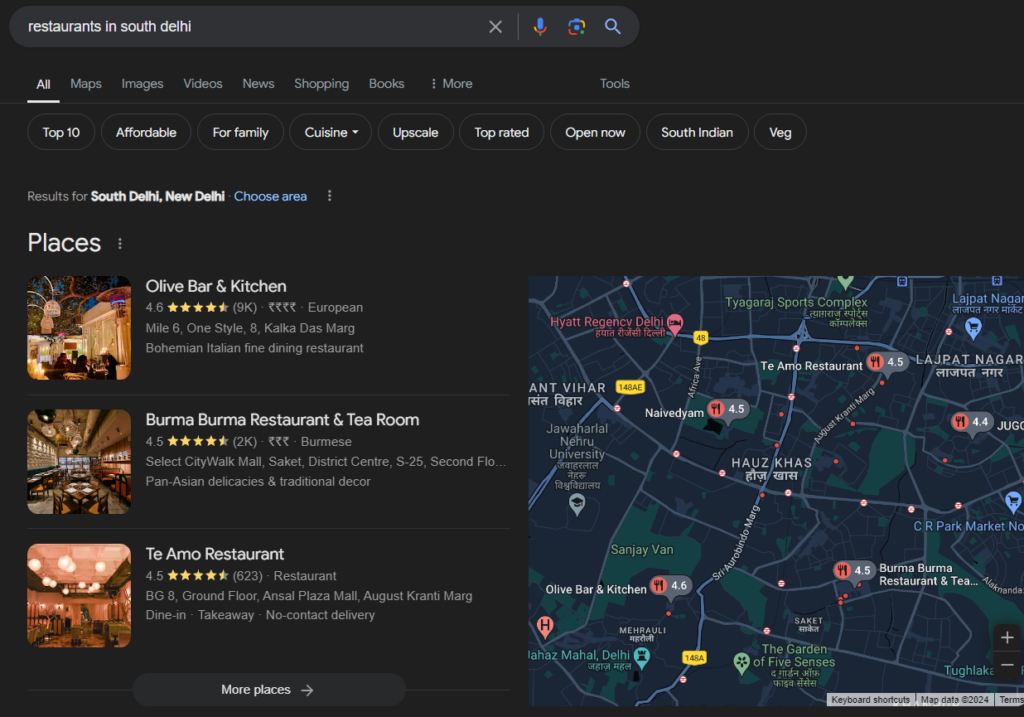Click Garden of Five Senses marker
The height and width of the screenshot is (717, 1024).
pos(741,663)
